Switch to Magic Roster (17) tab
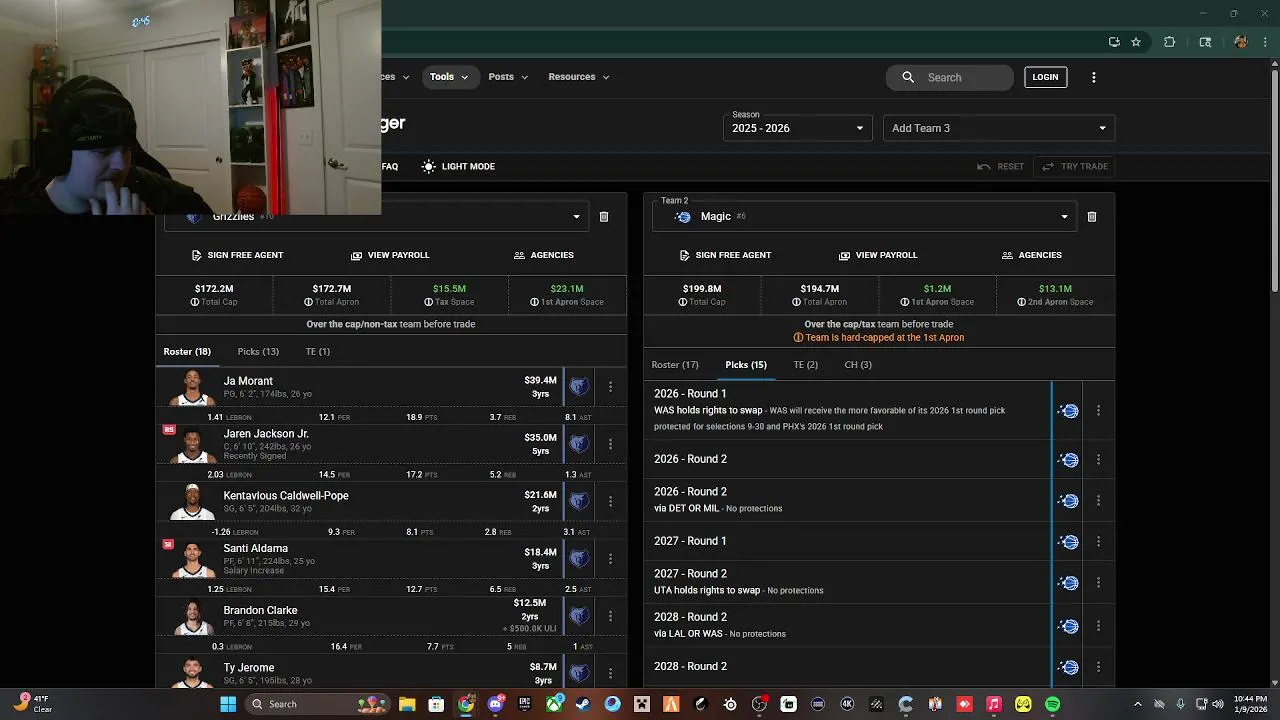 [x=675, y=365]
